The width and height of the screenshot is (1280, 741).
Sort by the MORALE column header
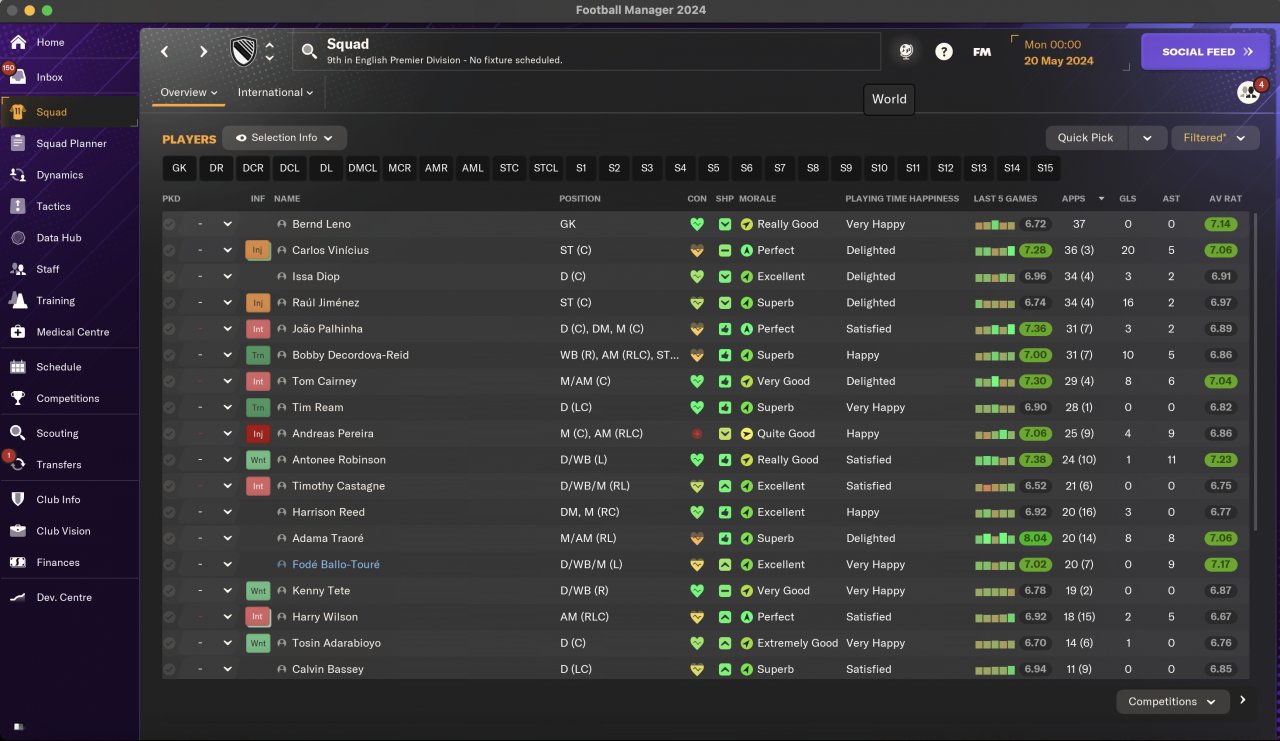pyautogui.click(x=757, y=199)
